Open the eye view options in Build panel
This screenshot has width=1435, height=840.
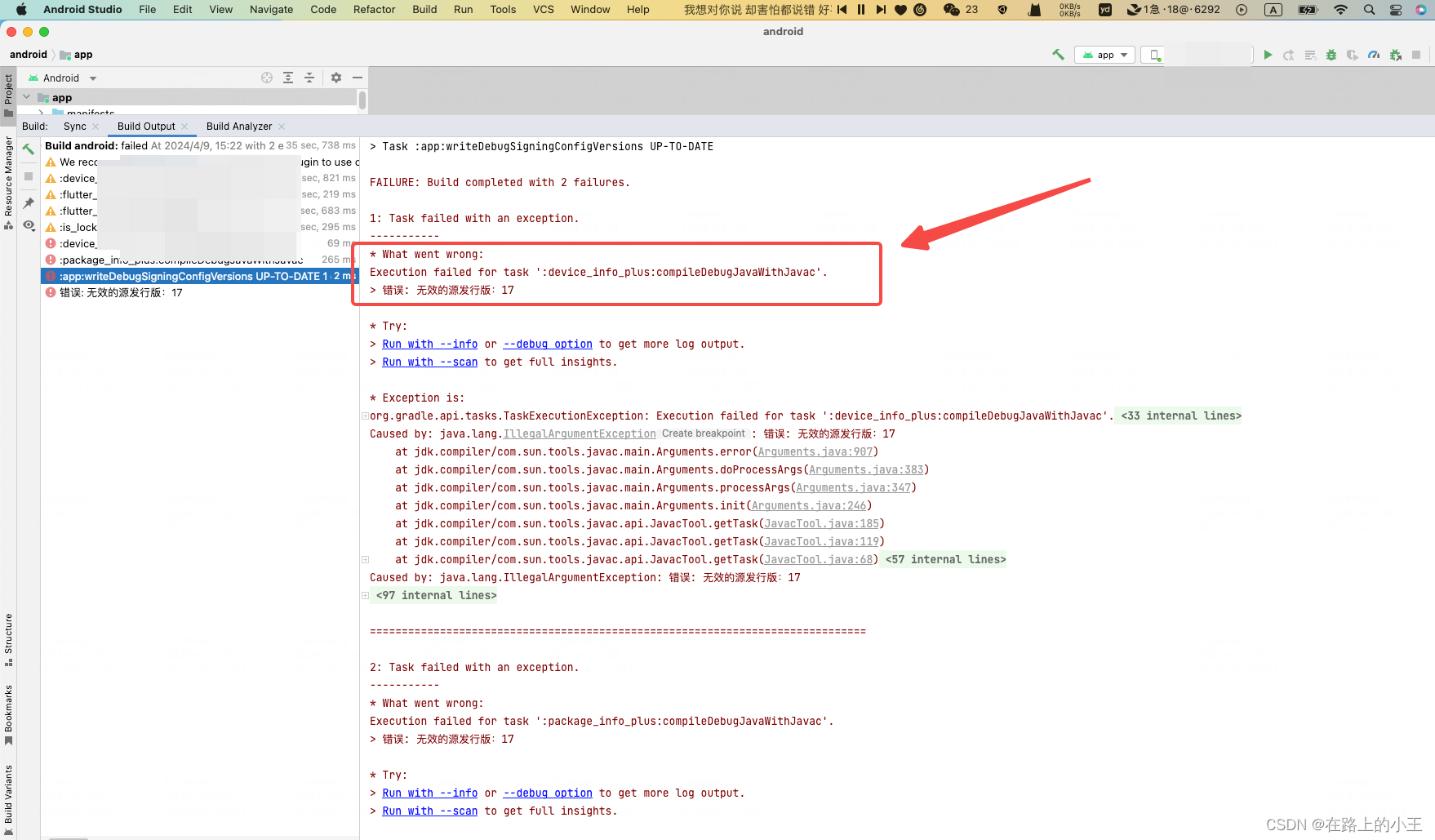[x=29, y=225]
